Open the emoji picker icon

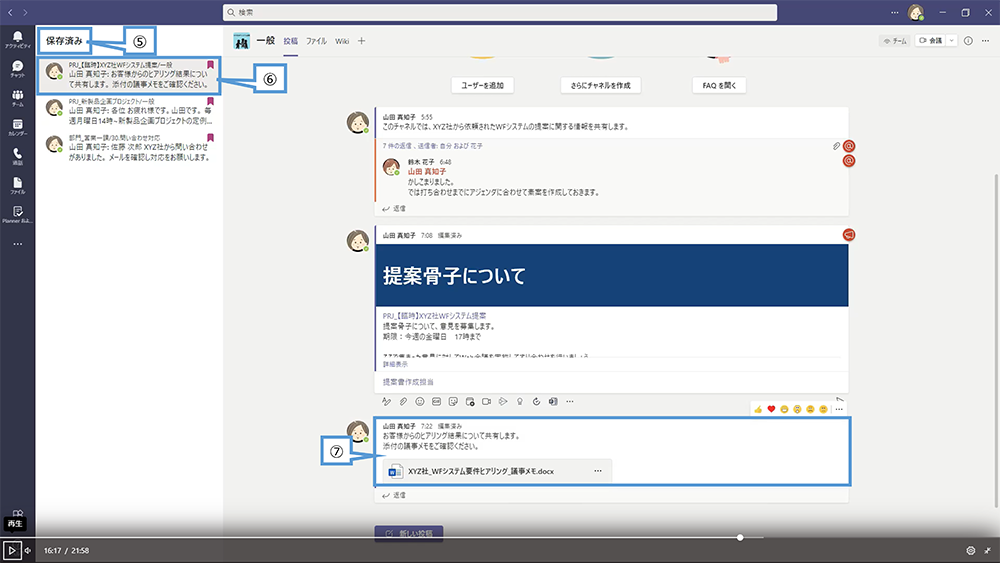tap(420, 402)
